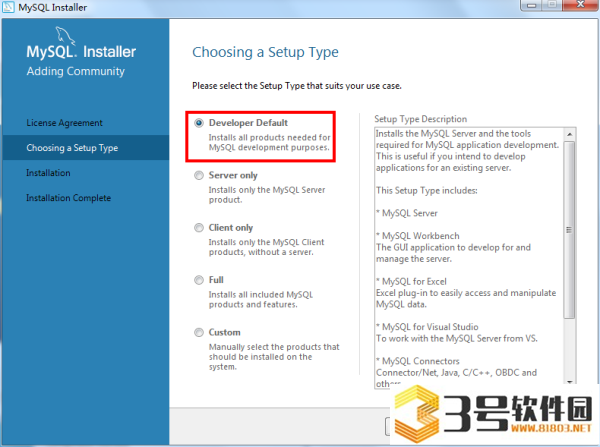Open the License Agreement step
This screenshot has width=600, height=447.
tap(64, 123)
